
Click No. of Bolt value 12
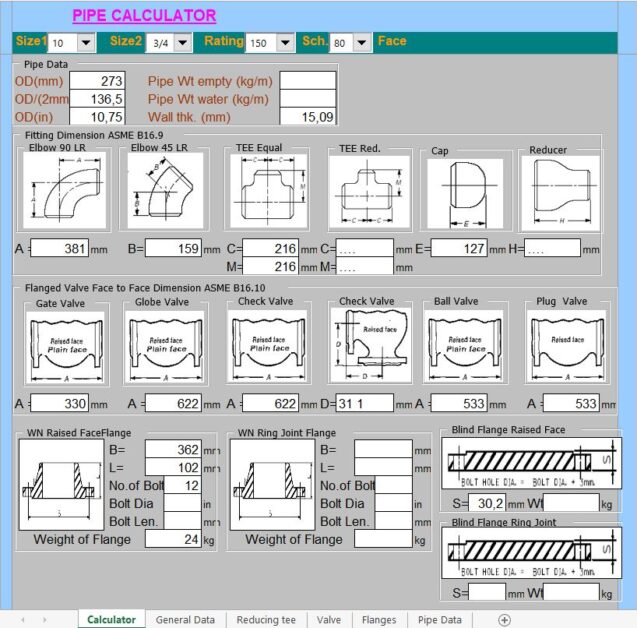point(183,485)
